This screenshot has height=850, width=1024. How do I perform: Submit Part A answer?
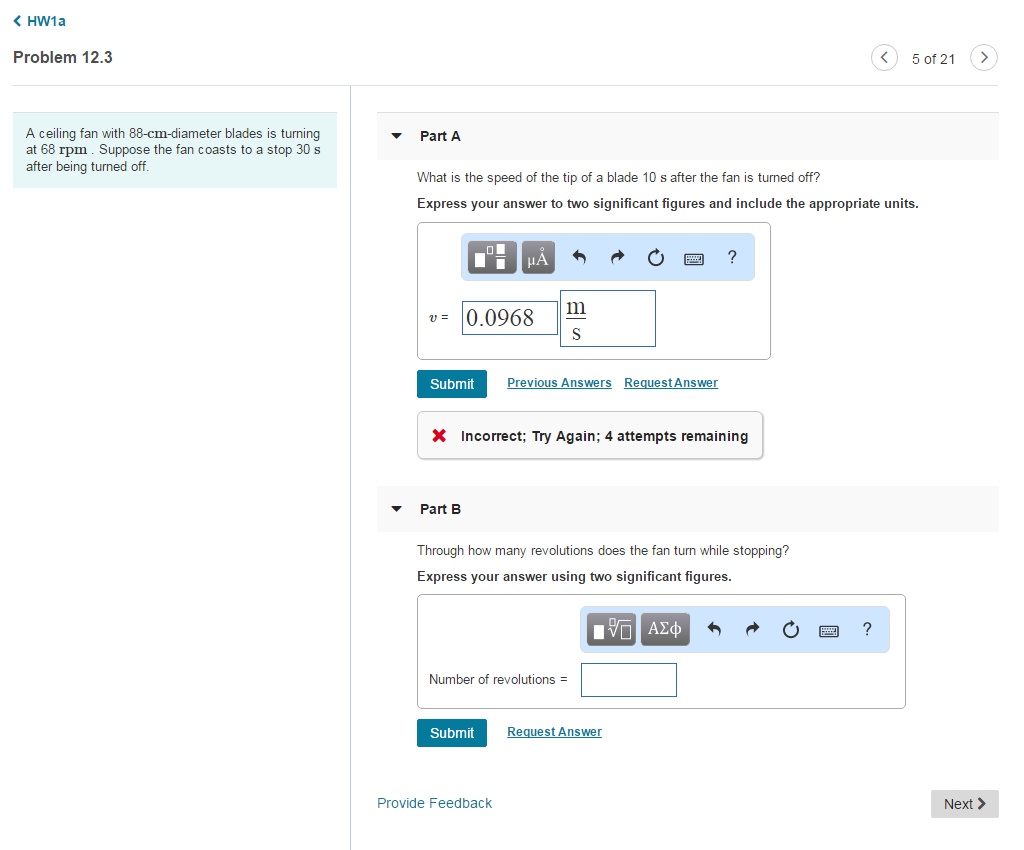pos(452,384)
